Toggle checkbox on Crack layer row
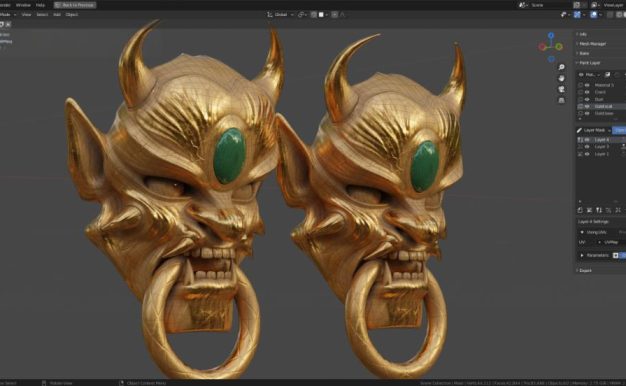This screenshot has height=386, width=626. pyautogui.click(x=580, y=92)
